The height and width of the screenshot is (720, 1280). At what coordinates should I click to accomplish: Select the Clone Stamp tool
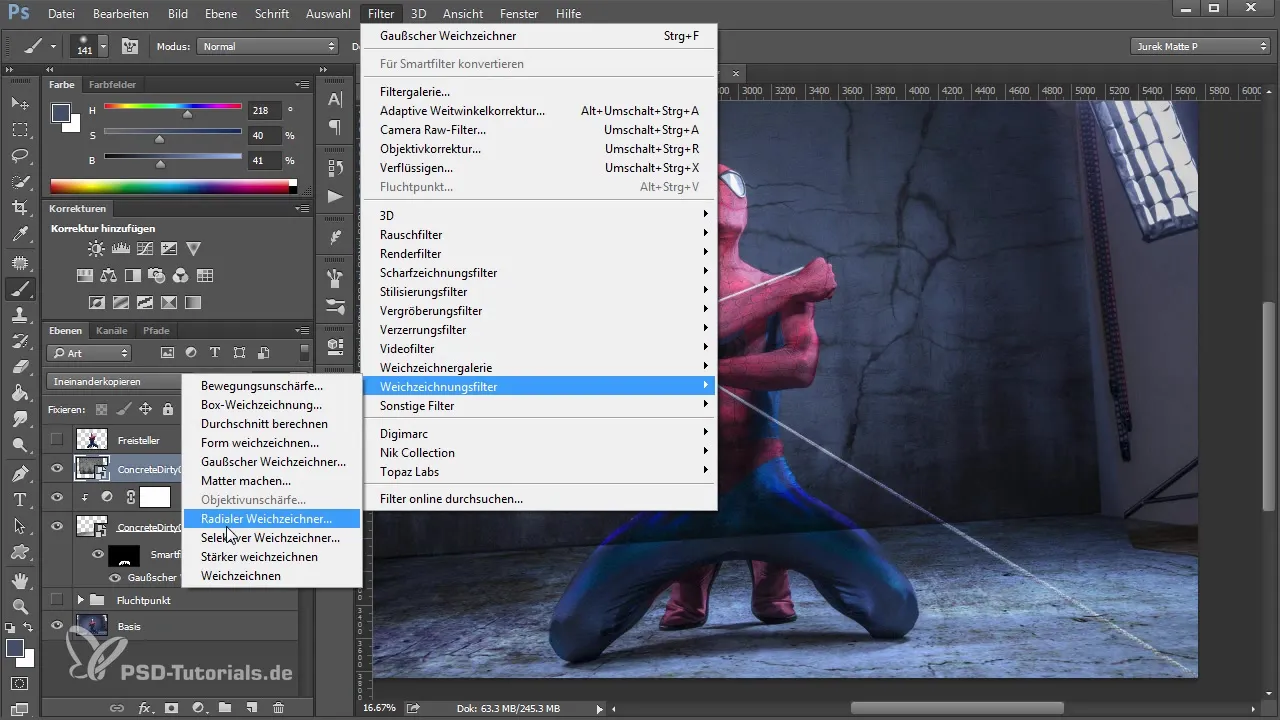(19, 315)
